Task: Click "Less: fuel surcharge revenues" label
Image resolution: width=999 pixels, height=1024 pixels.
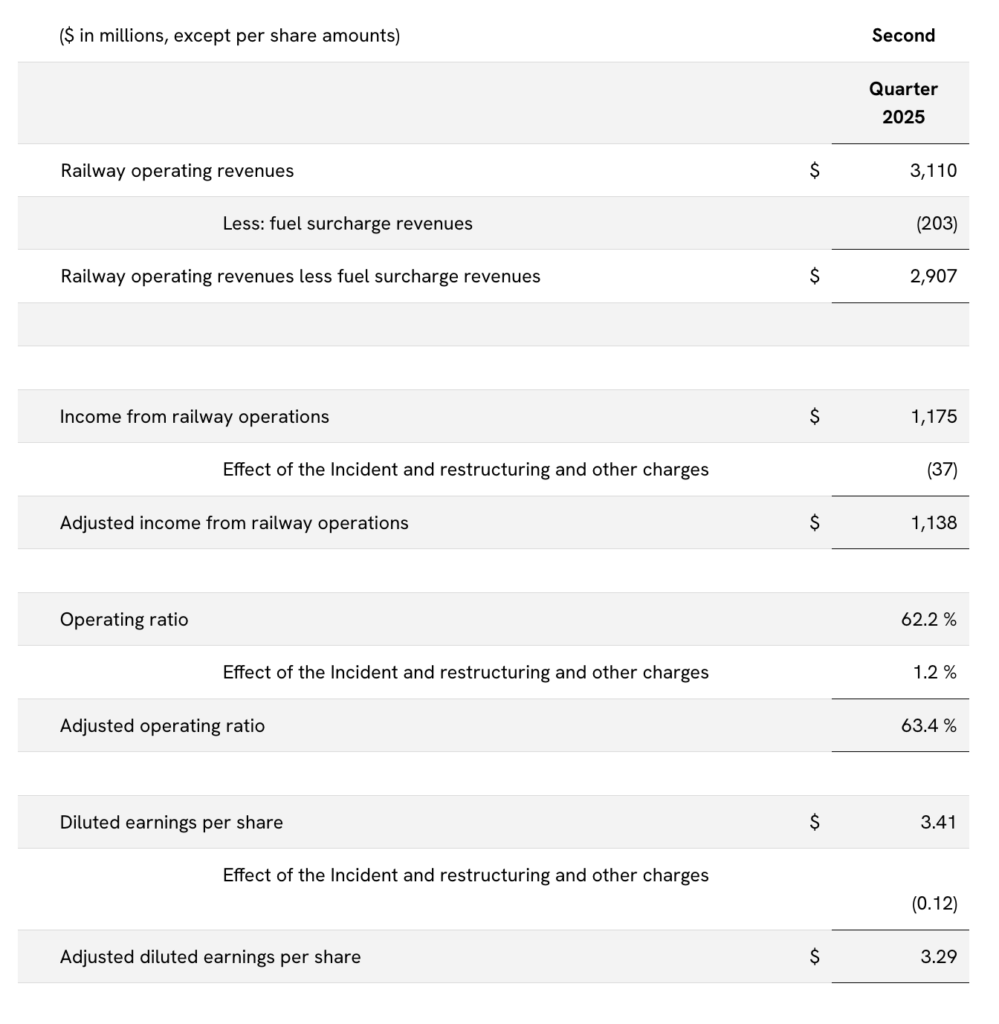Action: (347, 224)
